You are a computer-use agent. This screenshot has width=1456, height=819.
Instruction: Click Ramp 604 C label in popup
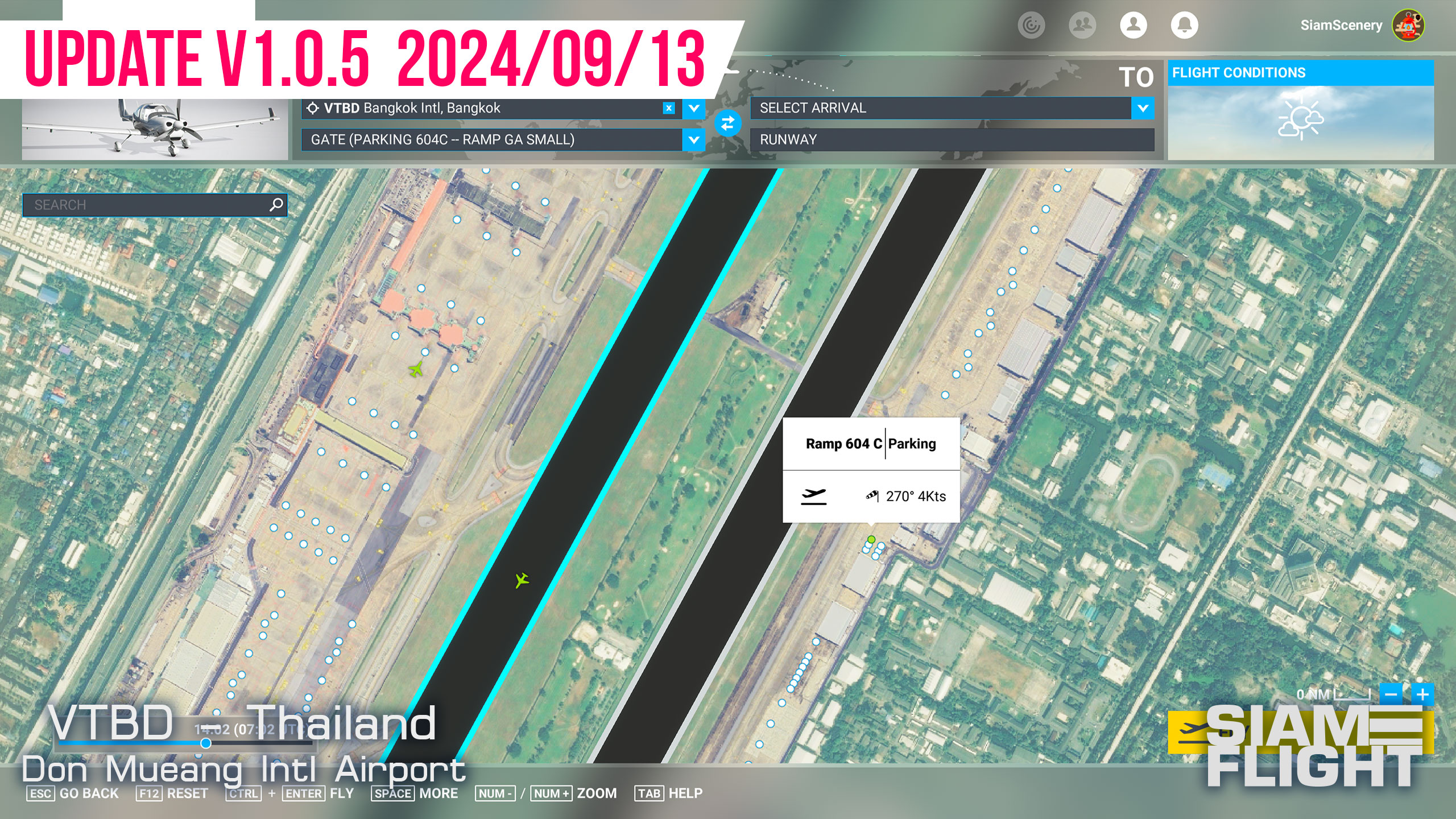coord(843,444)
